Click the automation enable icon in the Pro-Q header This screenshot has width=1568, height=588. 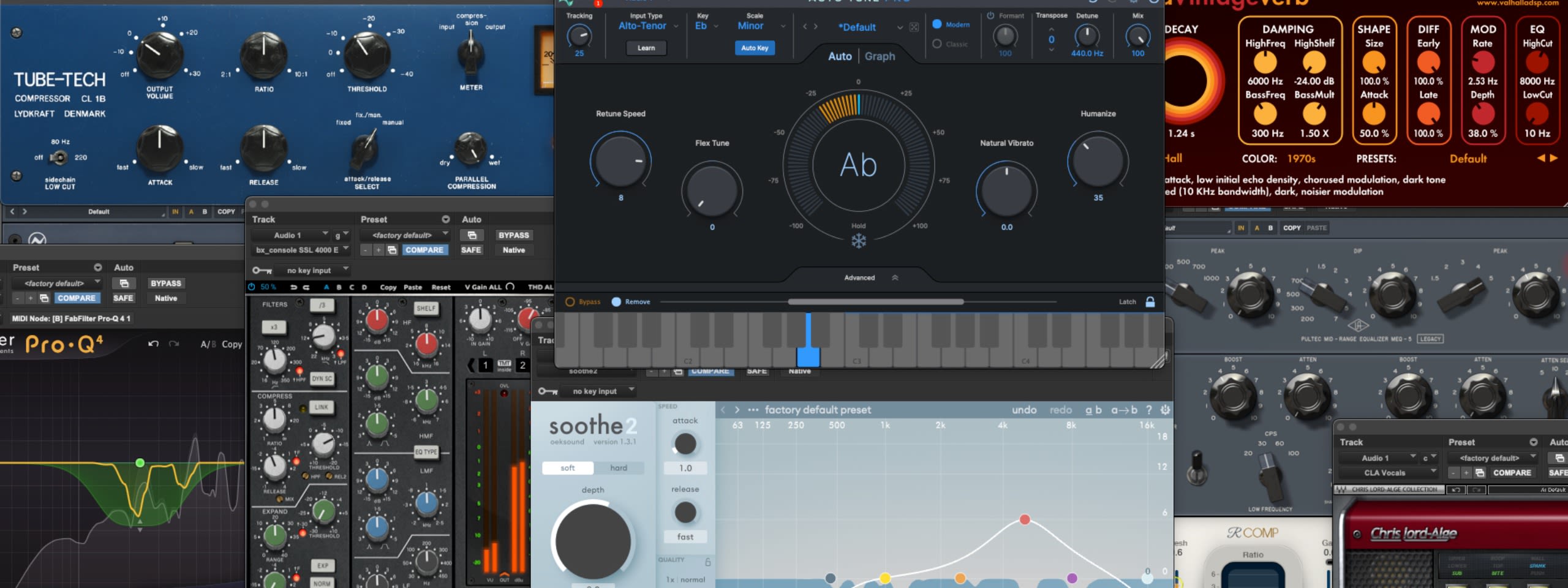(x=124, y=283)
